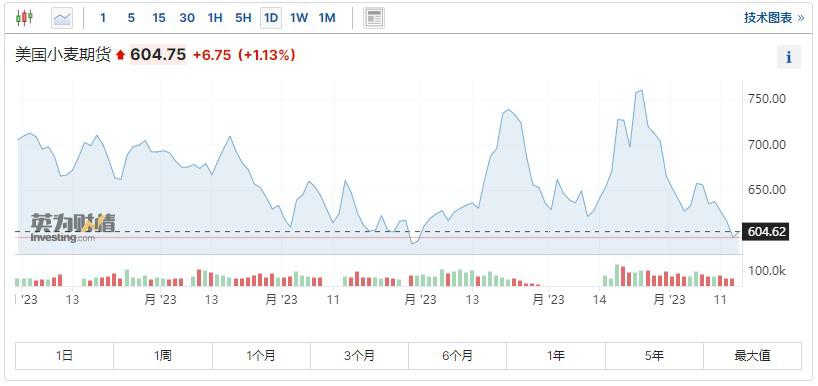818x386 pixels.
Task: Select the 1 minute interval
Action: [x=103, y=18]
